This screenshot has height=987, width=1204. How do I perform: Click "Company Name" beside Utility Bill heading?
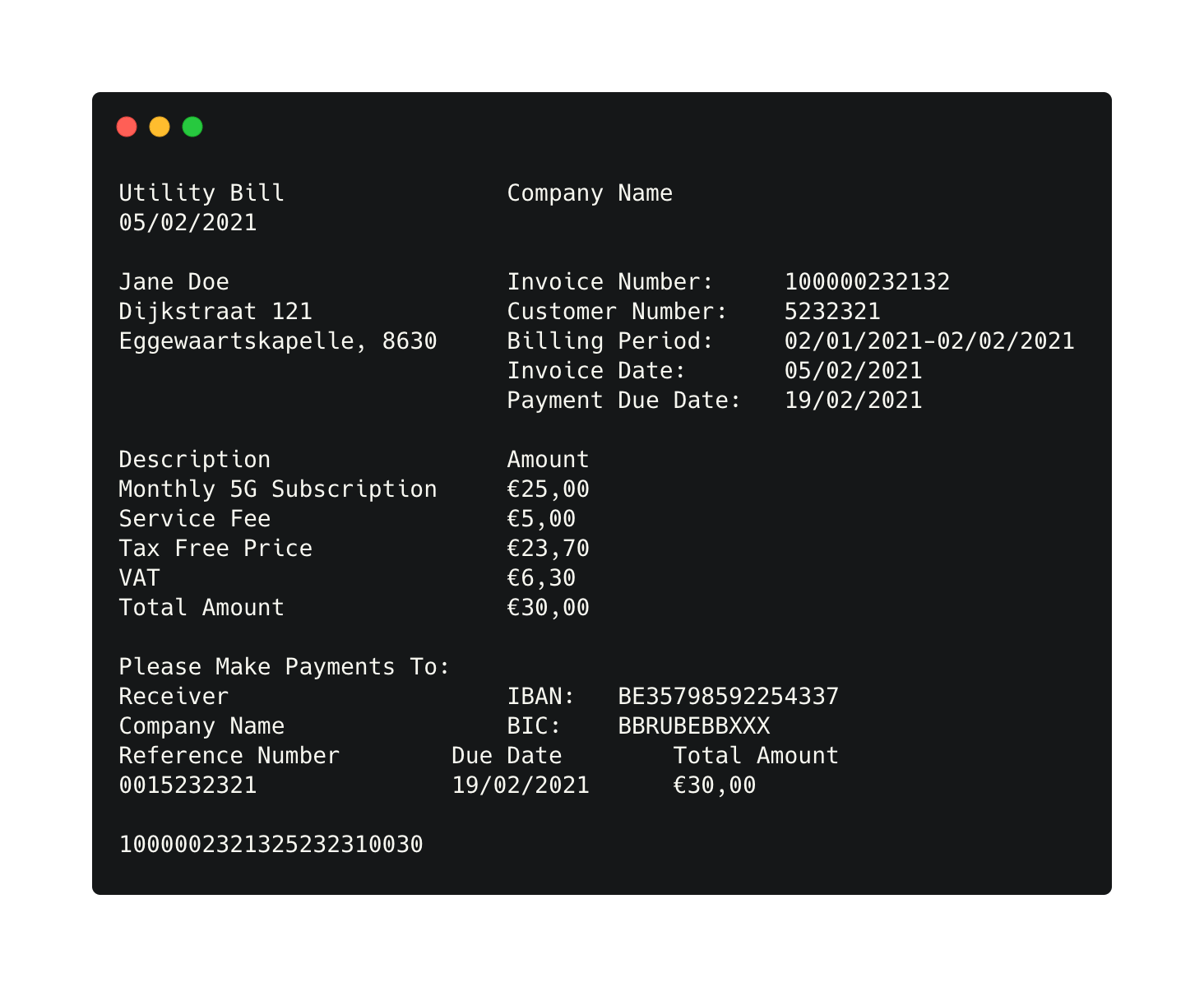[x=590, y=193]
